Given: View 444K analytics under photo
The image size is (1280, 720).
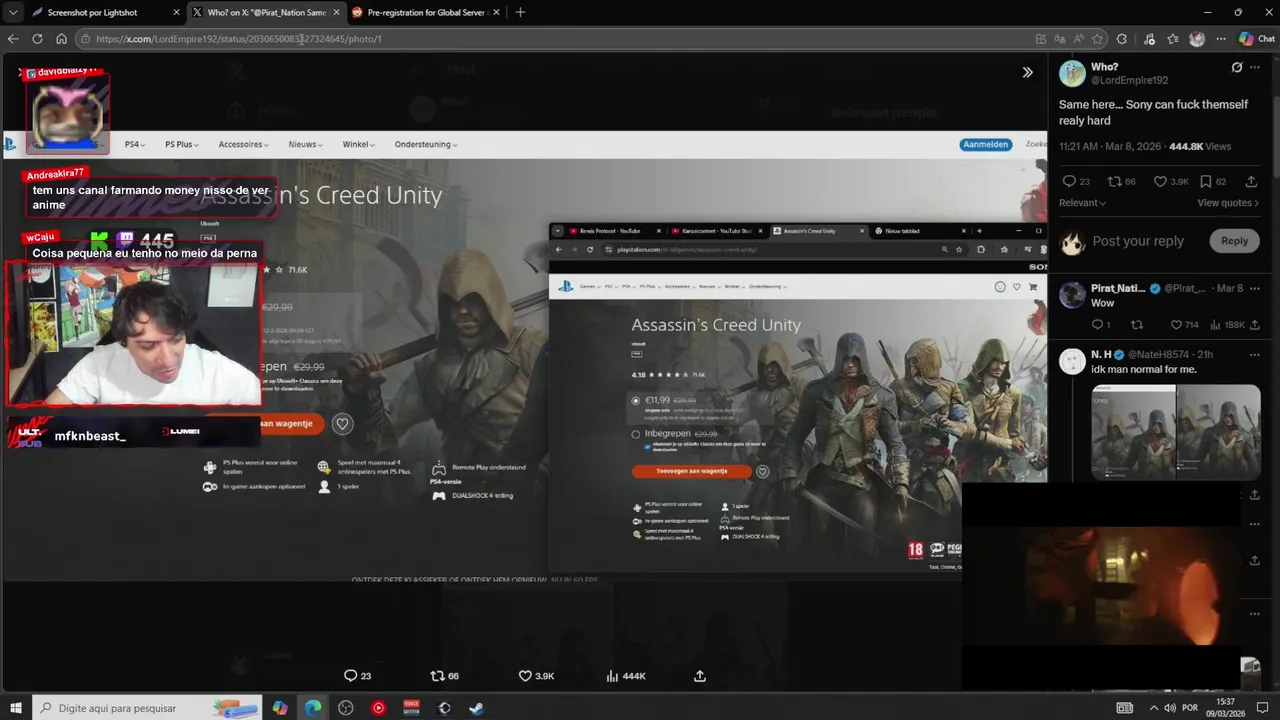Looking at the screenshot, I should 626,676.
